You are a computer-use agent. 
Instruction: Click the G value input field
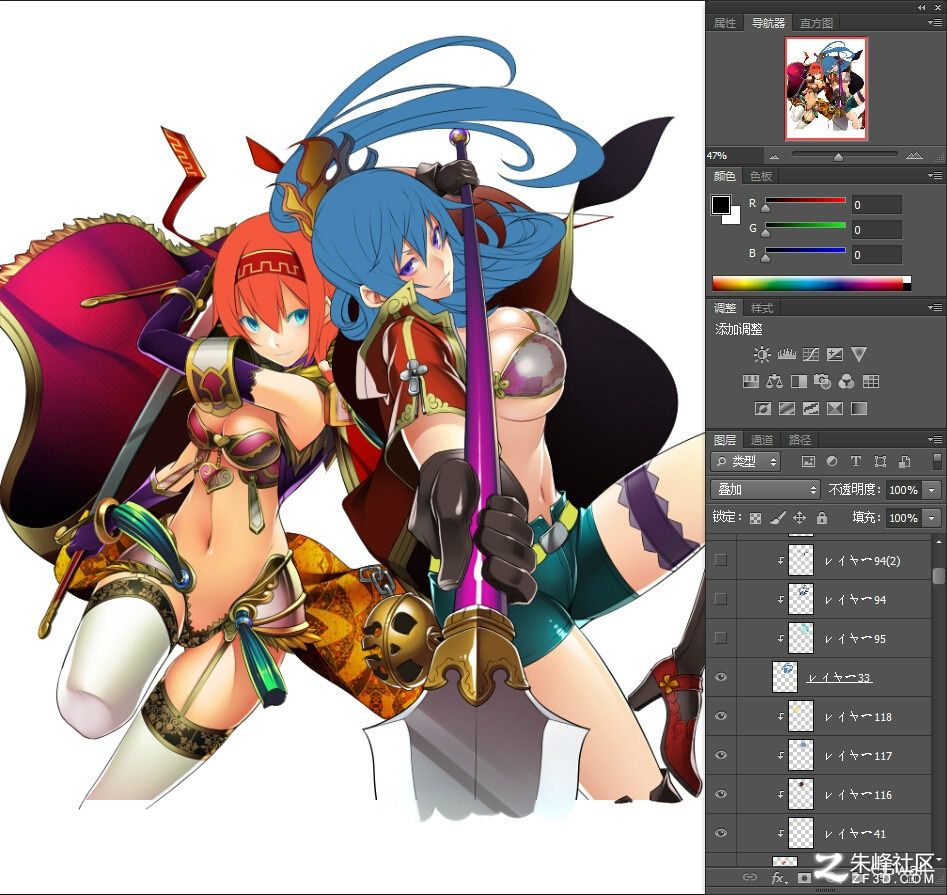click(876, 230)
